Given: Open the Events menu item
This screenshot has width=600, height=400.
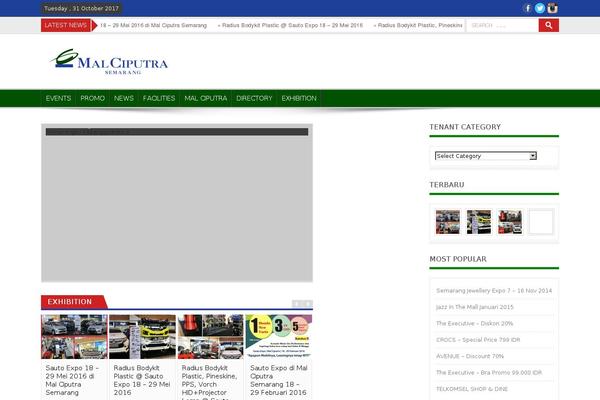Looking at the screenshot, I should pos(58,98).
